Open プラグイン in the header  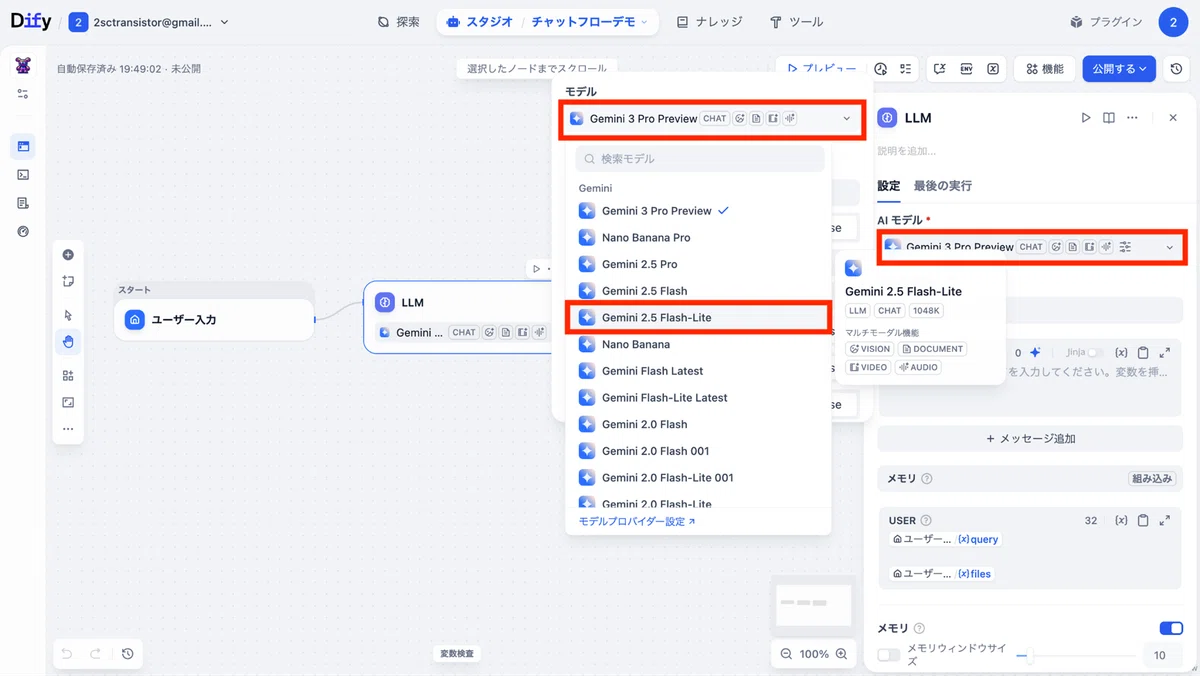tap(1106, 22)
